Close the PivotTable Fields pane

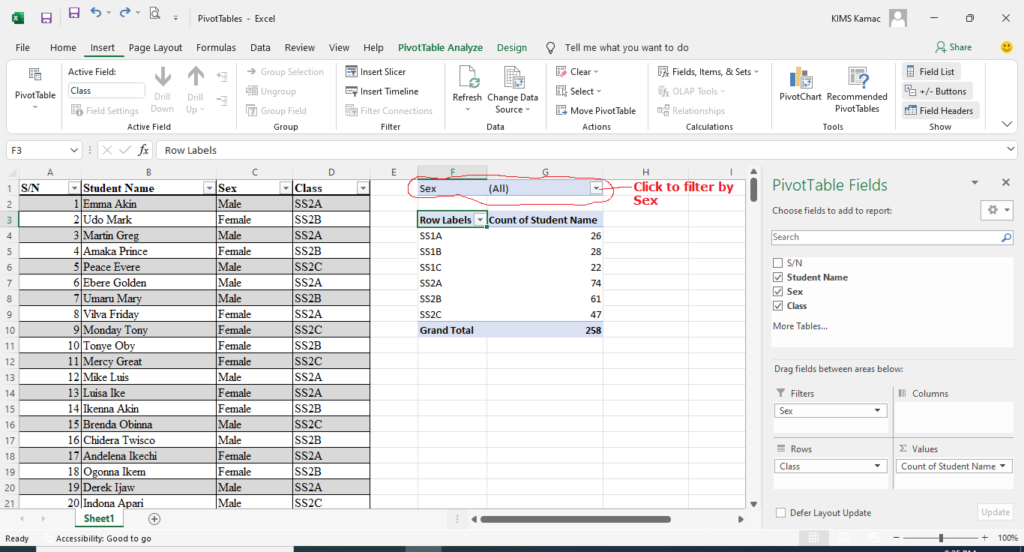coord(1006,183)
